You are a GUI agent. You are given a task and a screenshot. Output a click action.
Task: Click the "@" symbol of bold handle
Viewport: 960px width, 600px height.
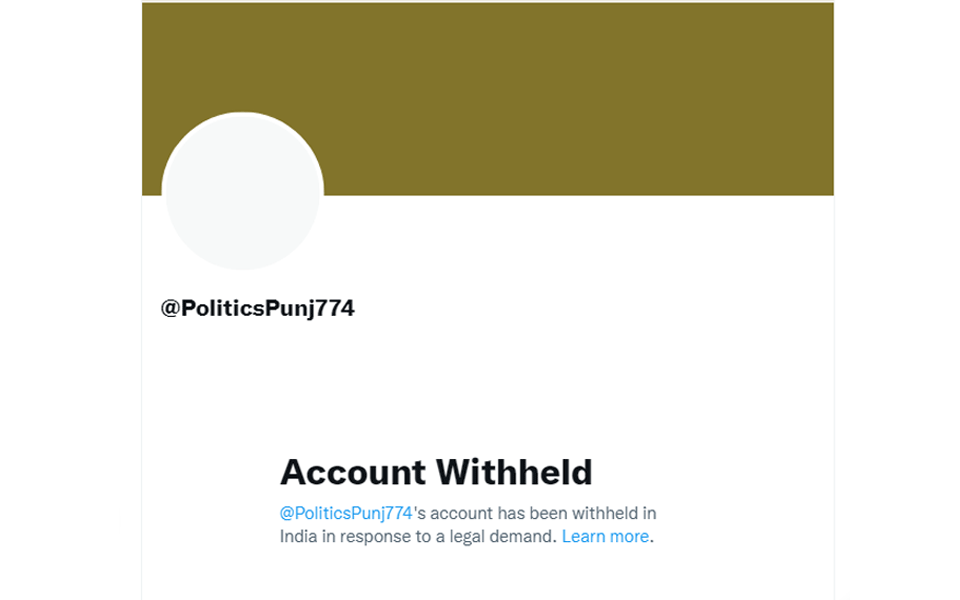(169, 308)
